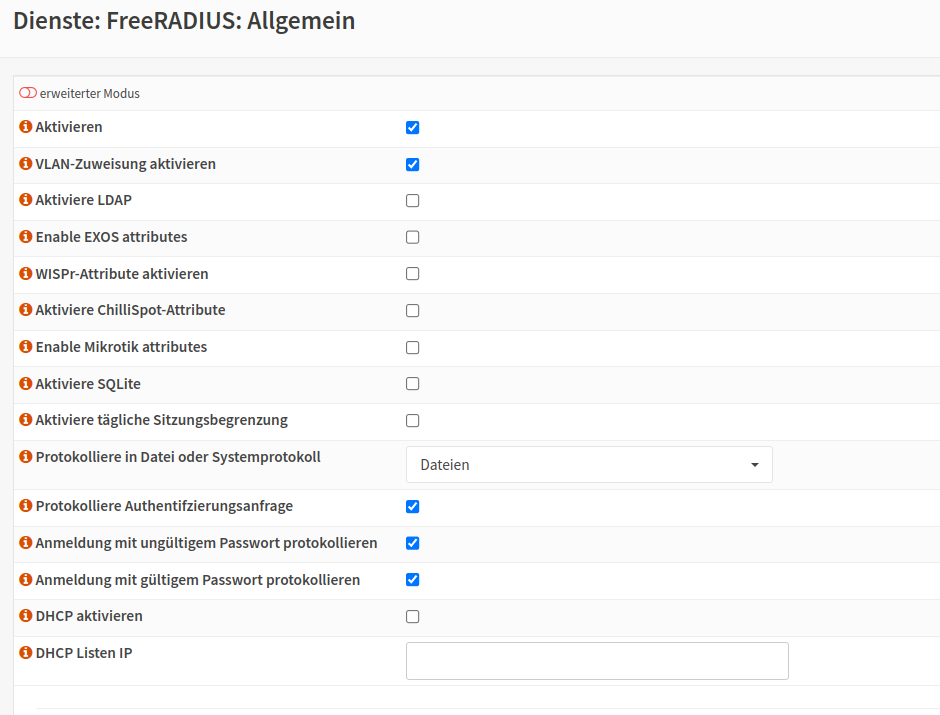Toggle the erweiterter Modus switch
940x715 pixels.
coord(28,93)
